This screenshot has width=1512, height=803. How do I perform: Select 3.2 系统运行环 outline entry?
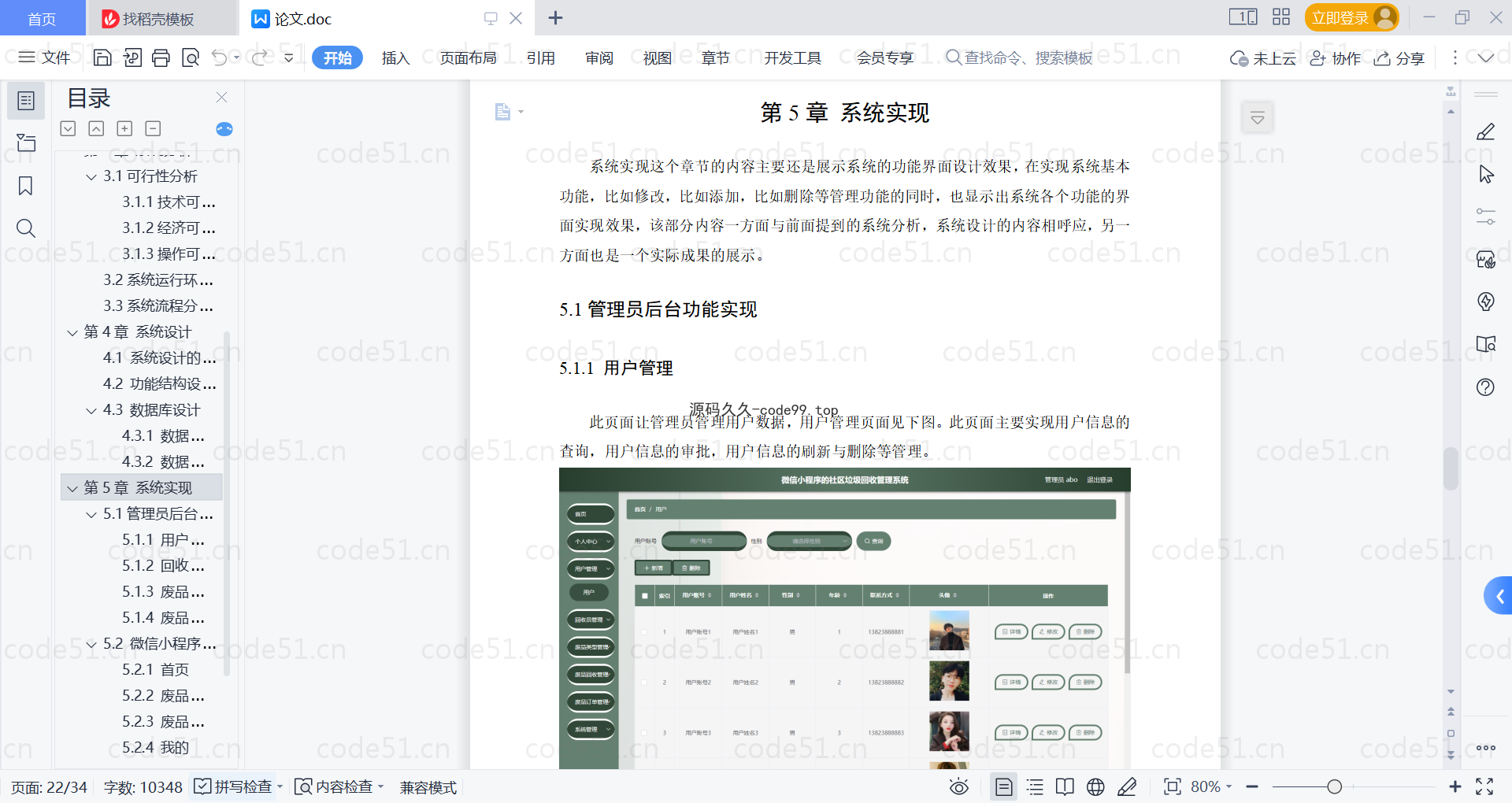(x=158, y=280)
